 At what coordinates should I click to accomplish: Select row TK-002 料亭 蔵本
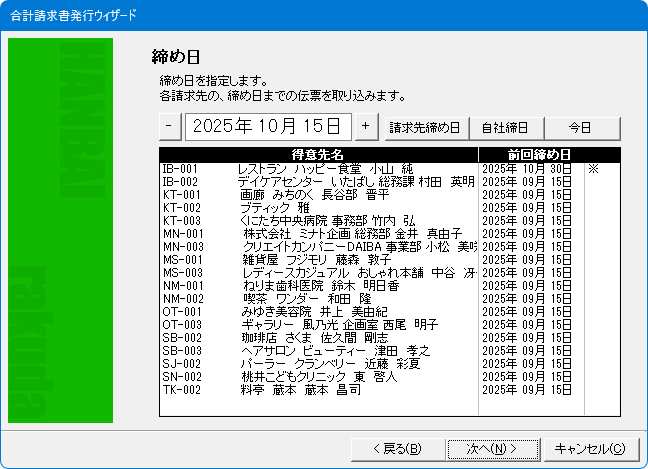318,389
